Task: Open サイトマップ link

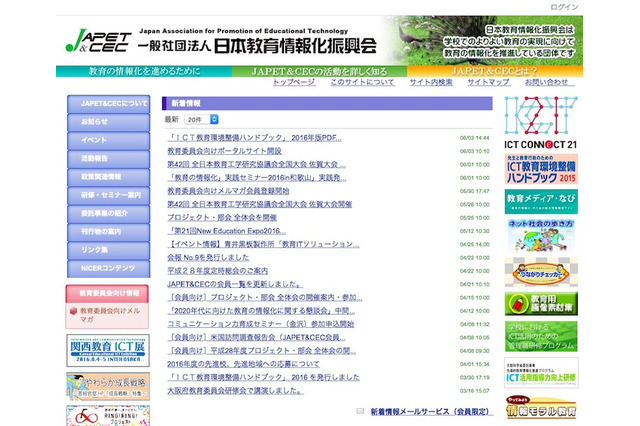Action: click(489, 82)
